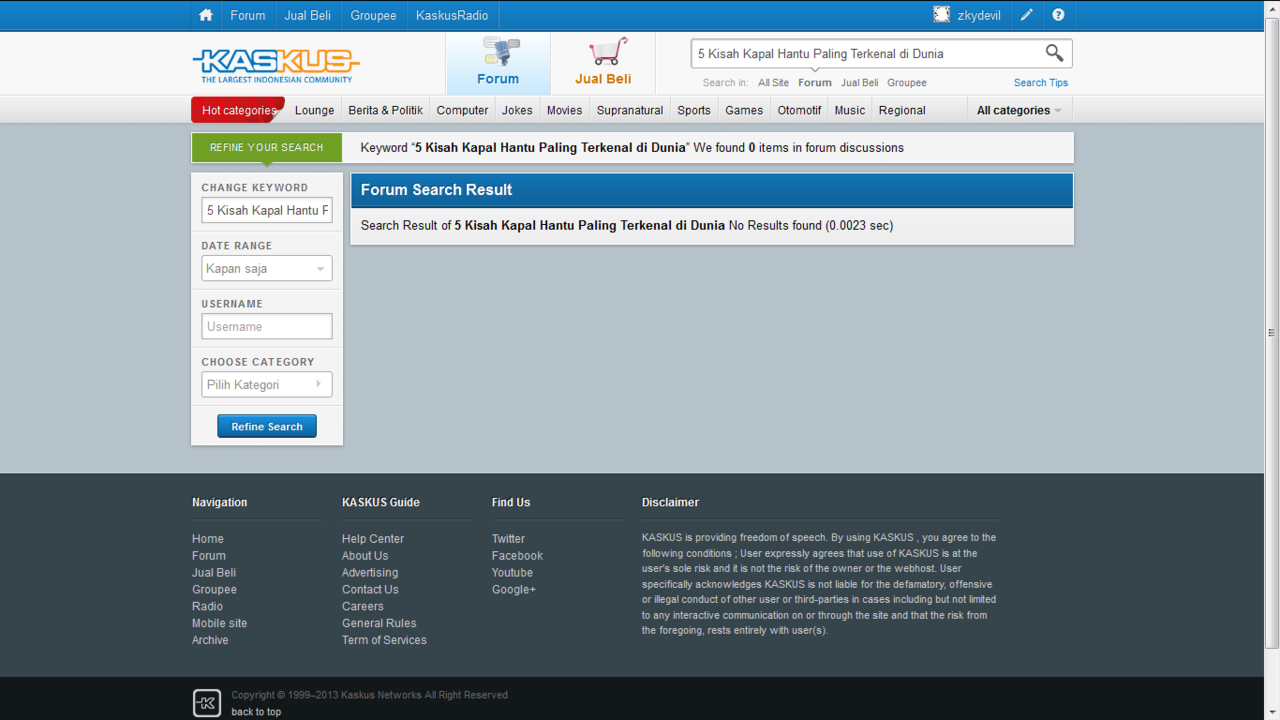The height and width of the screenshot is (720, 1280).
Task: Open footer Forum link
Action: pos(209,556)
